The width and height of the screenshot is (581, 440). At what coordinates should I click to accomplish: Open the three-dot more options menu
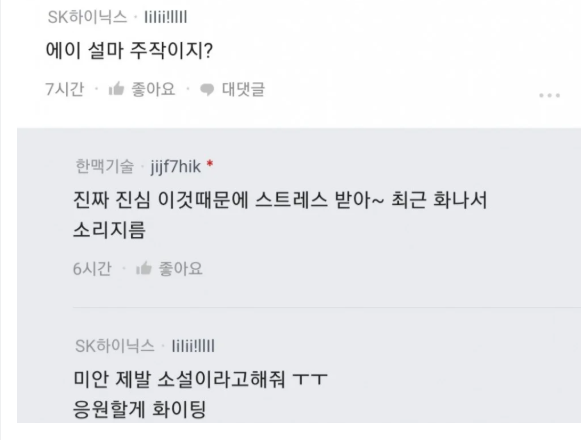click(x=549, y=95)
